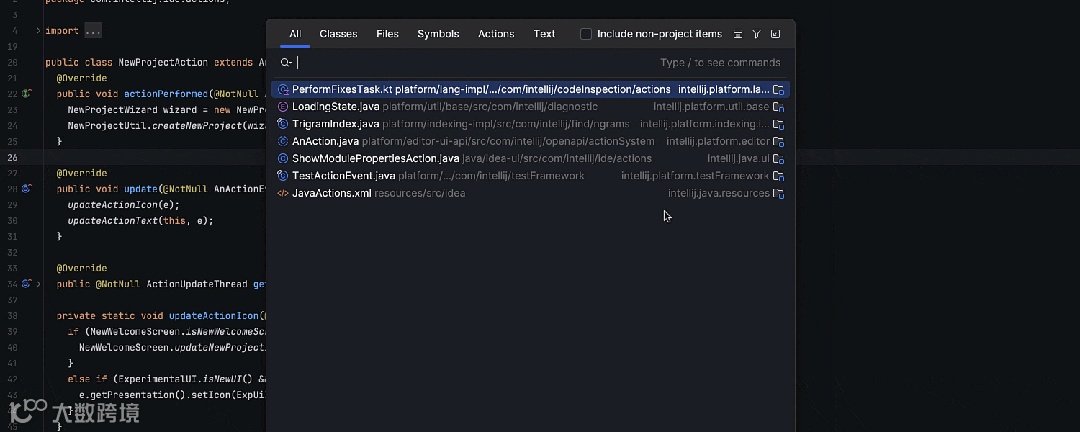Focus the Search Everywhere input field

pos(530,63)
